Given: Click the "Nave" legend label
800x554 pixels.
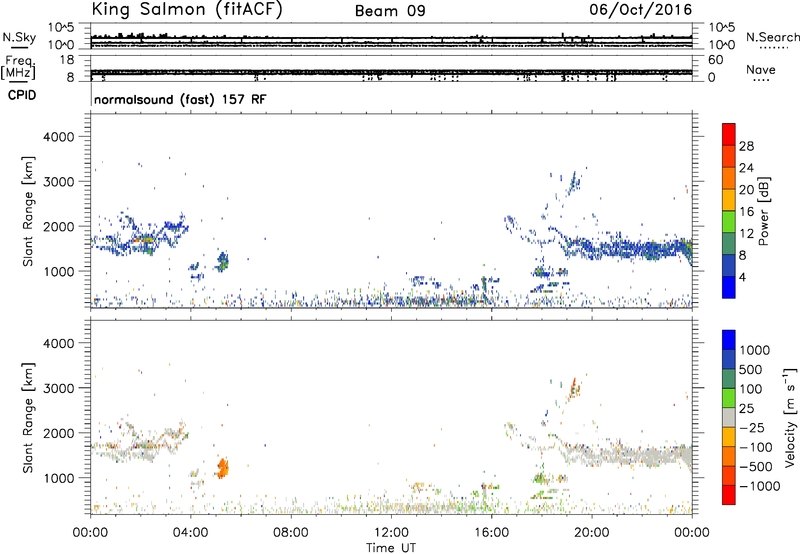Looking at the screenshot, I should pos(761,69).
